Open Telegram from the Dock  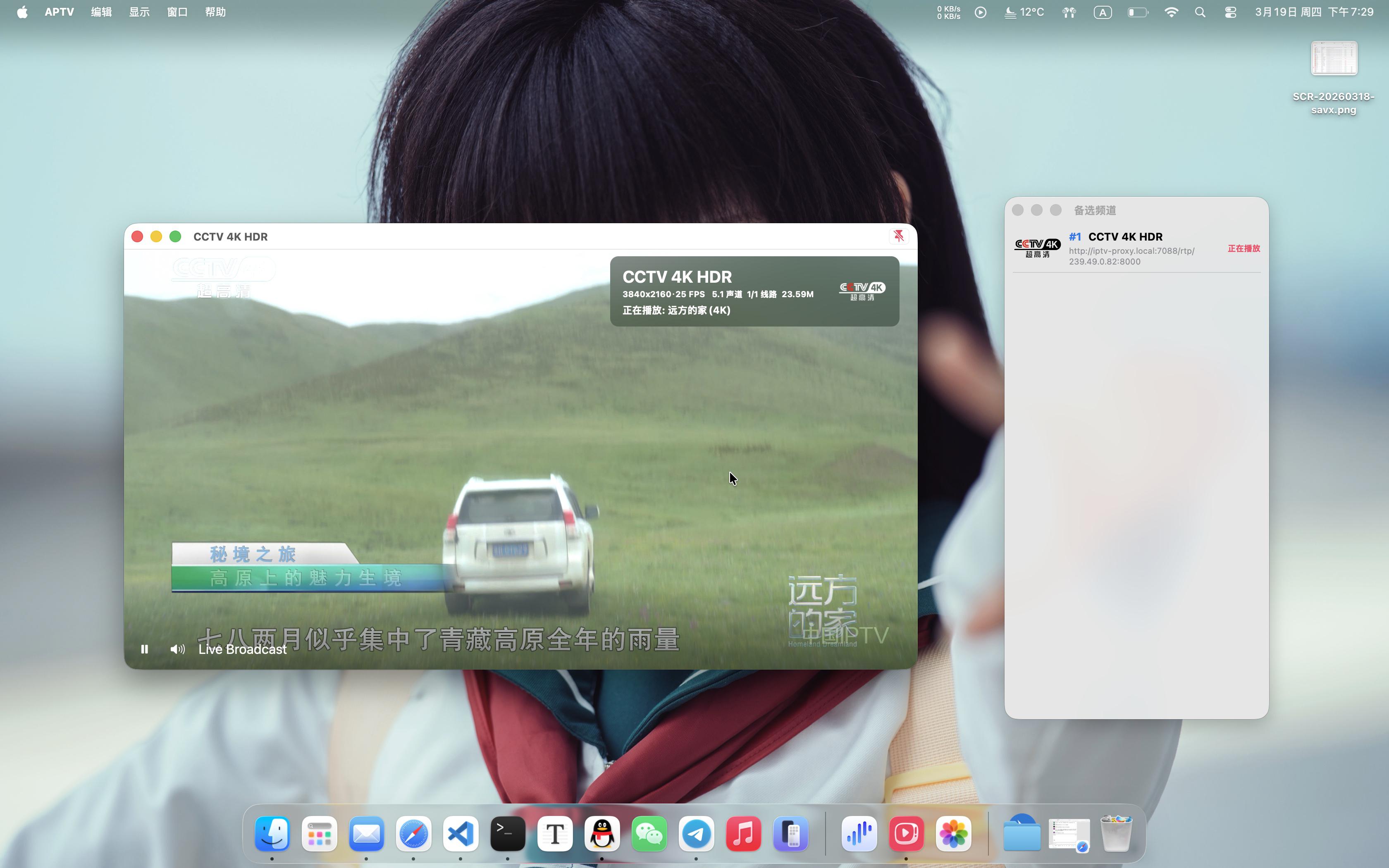696,834
